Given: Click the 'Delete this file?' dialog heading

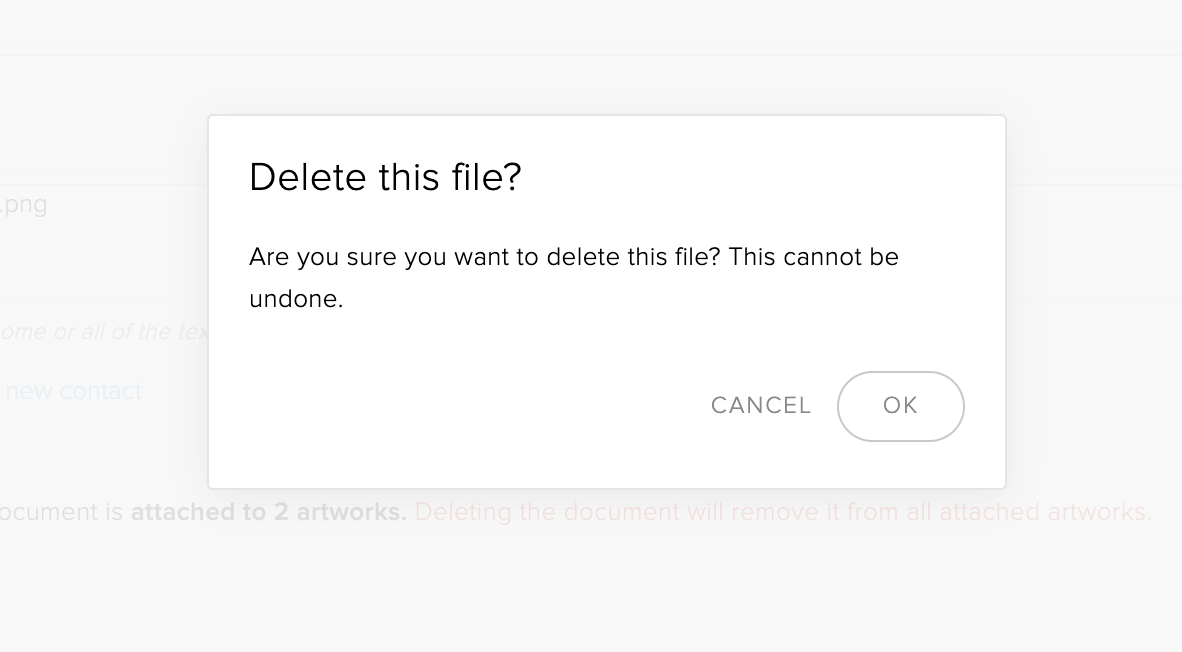Looking at the screenshot, I should pyautogui.click(x=385, y=178).
